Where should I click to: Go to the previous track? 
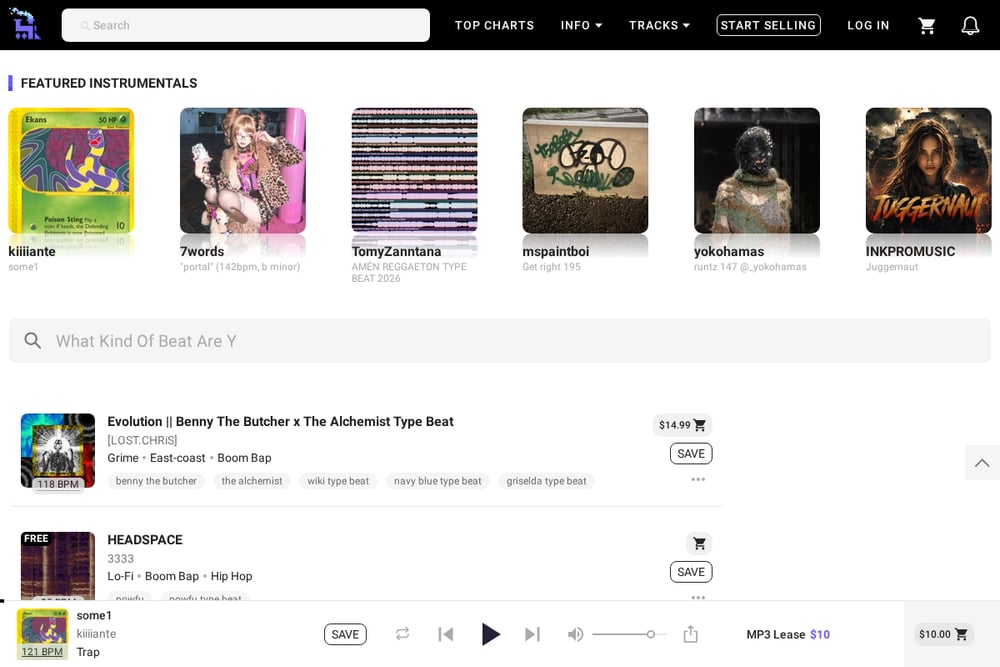(446, 634)
